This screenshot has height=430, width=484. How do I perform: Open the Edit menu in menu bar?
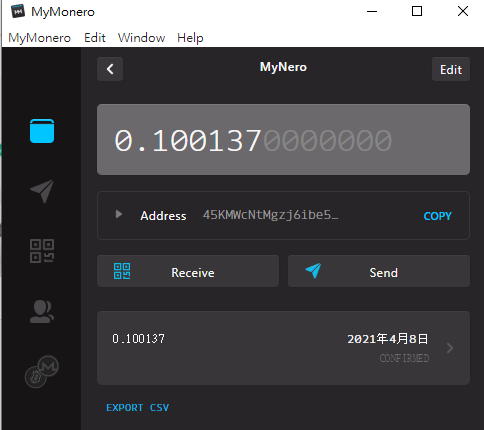click(95, 38)
